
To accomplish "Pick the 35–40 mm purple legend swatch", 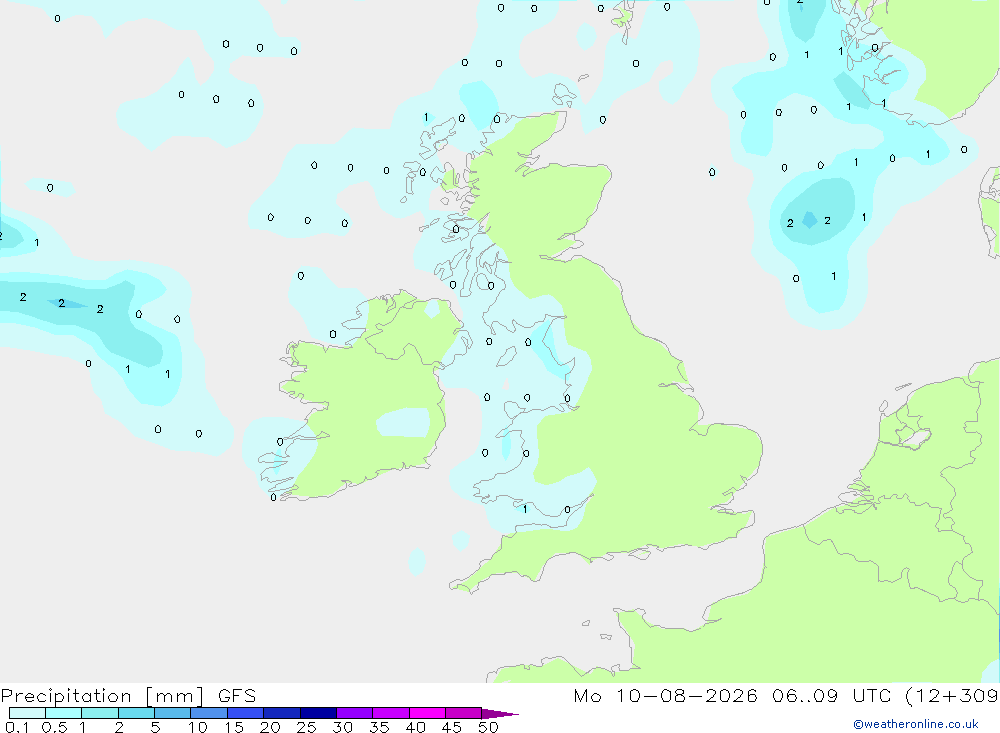I will (391, 713).
